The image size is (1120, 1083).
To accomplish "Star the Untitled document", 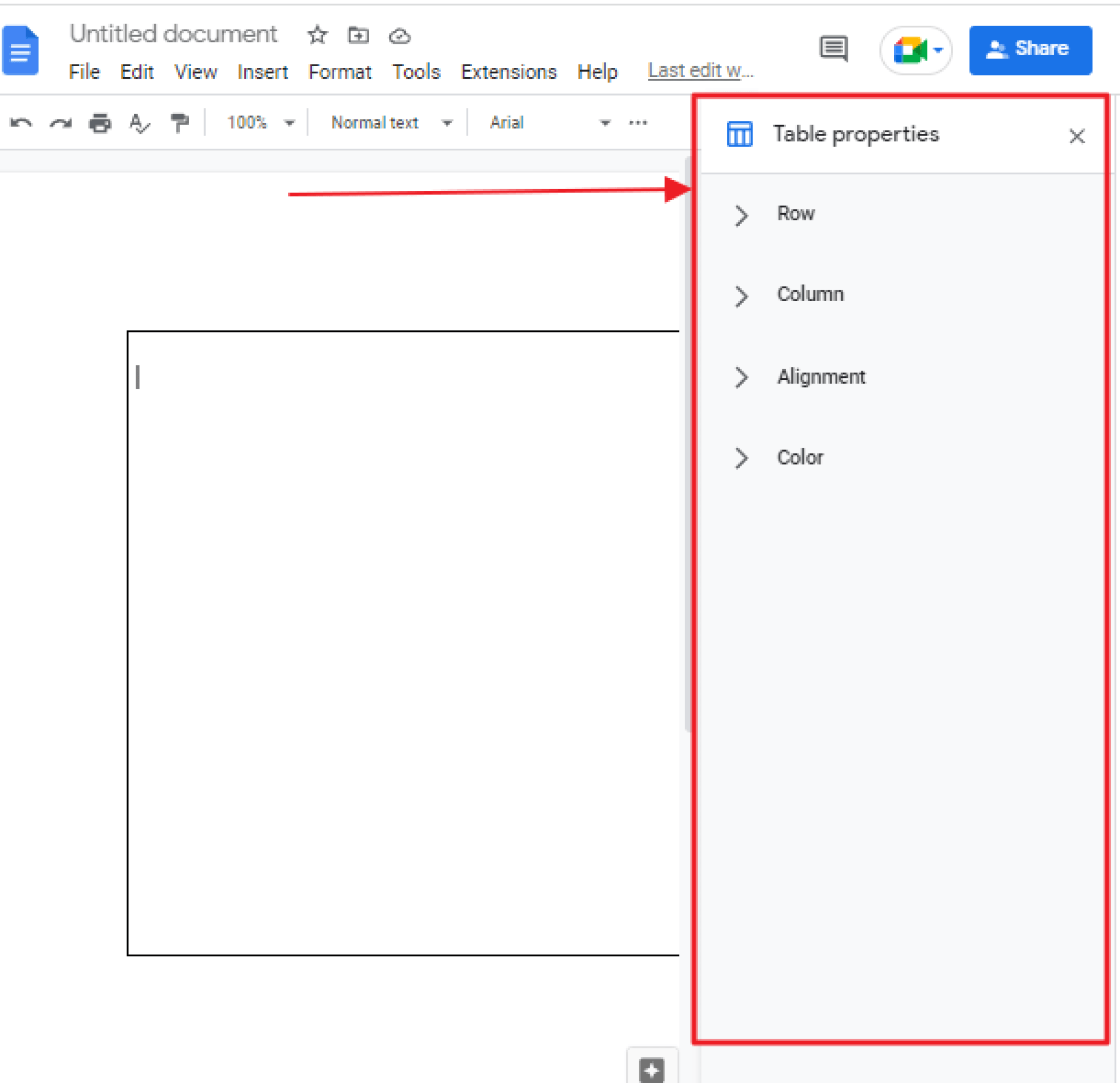I will pos(317,36).
